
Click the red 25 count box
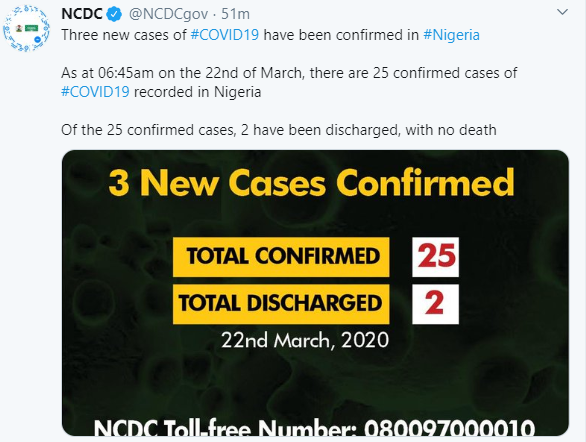tap(435, 257)
